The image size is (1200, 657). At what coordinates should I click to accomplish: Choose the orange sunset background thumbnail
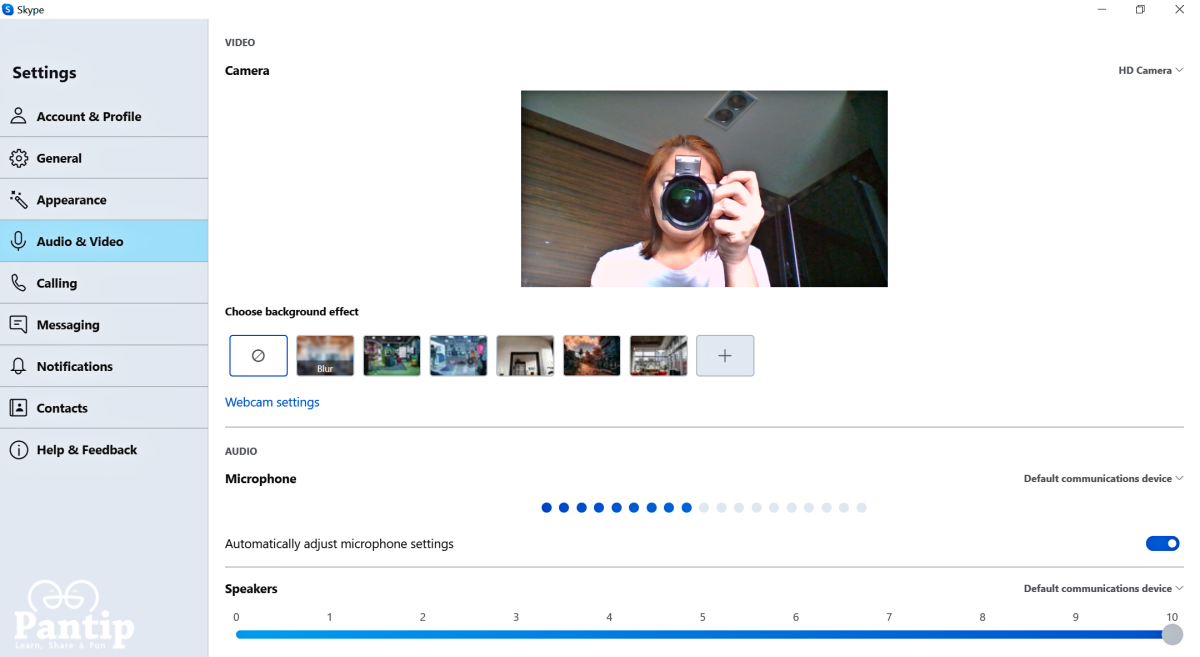[x=592, y=356]
